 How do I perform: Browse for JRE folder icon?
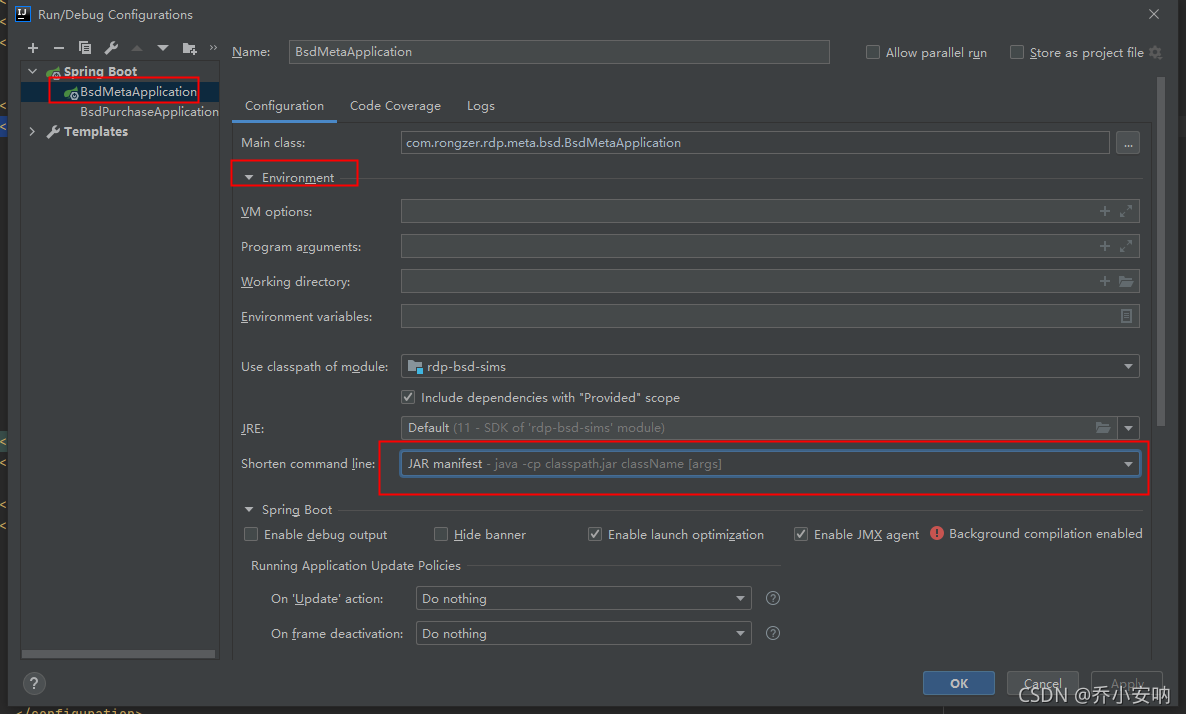click(1103, 428)
